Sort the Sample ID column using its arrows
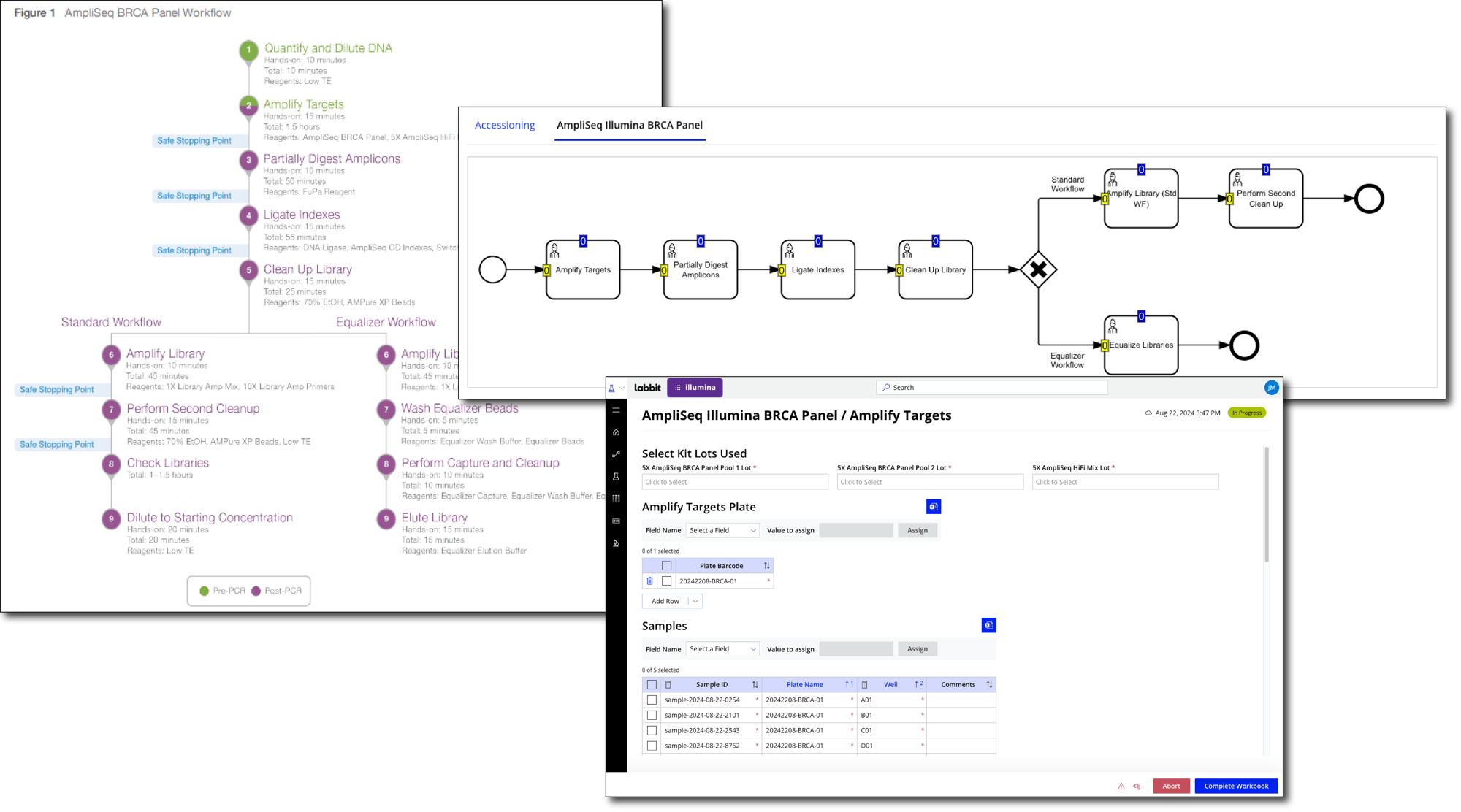The height and width of the screenshot is (812, 1461). 755,685
